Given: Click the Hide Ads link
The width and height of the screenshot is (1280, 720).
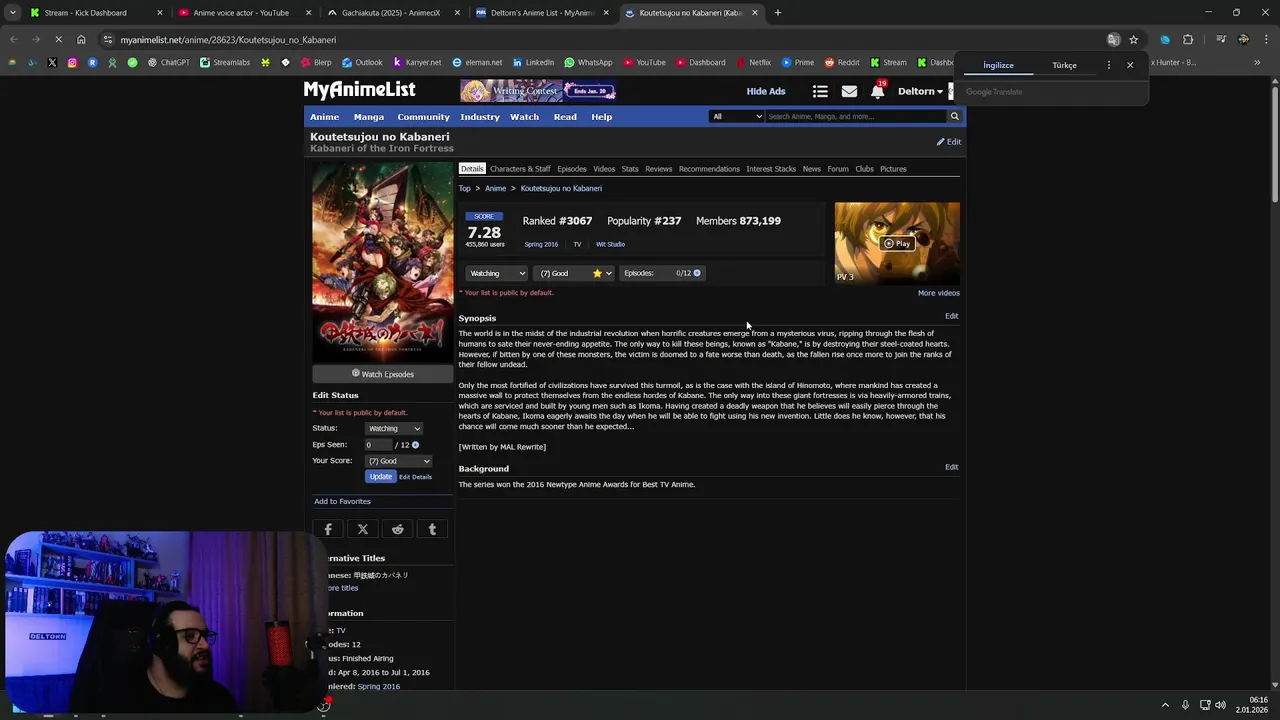Looking at the screenshot, I should click(x=766, y=91).
